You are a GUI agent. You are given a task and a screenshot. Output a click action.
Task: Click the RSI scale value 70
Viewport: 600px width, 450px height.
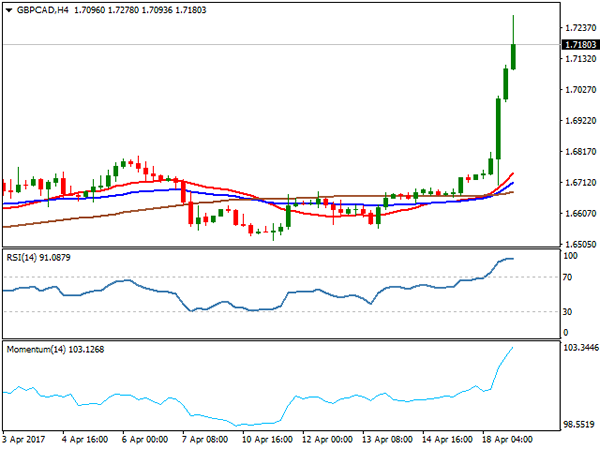(567, 277)
